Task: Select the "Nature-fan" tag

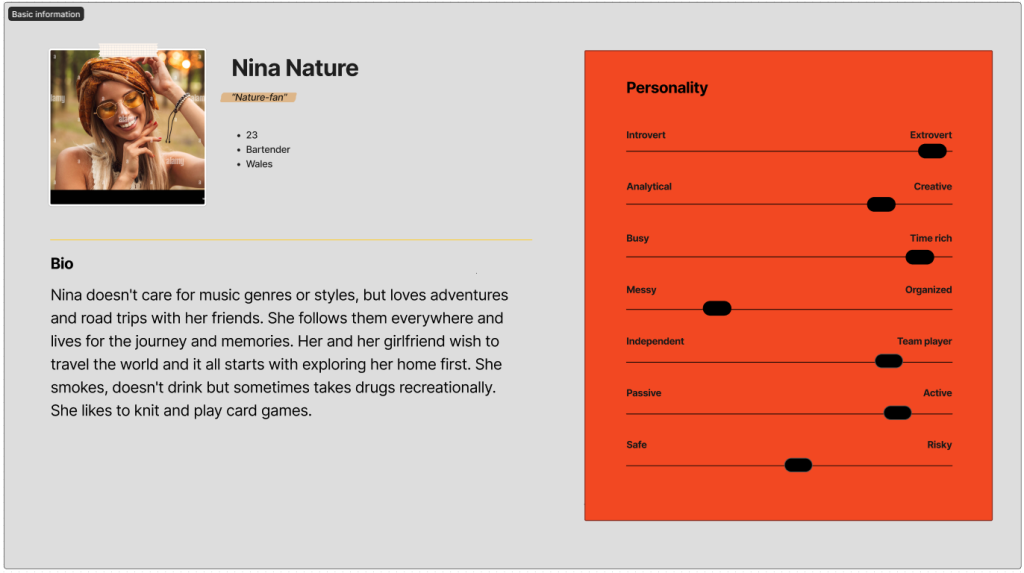Action: pyautogui.click(x=259, y=97)
